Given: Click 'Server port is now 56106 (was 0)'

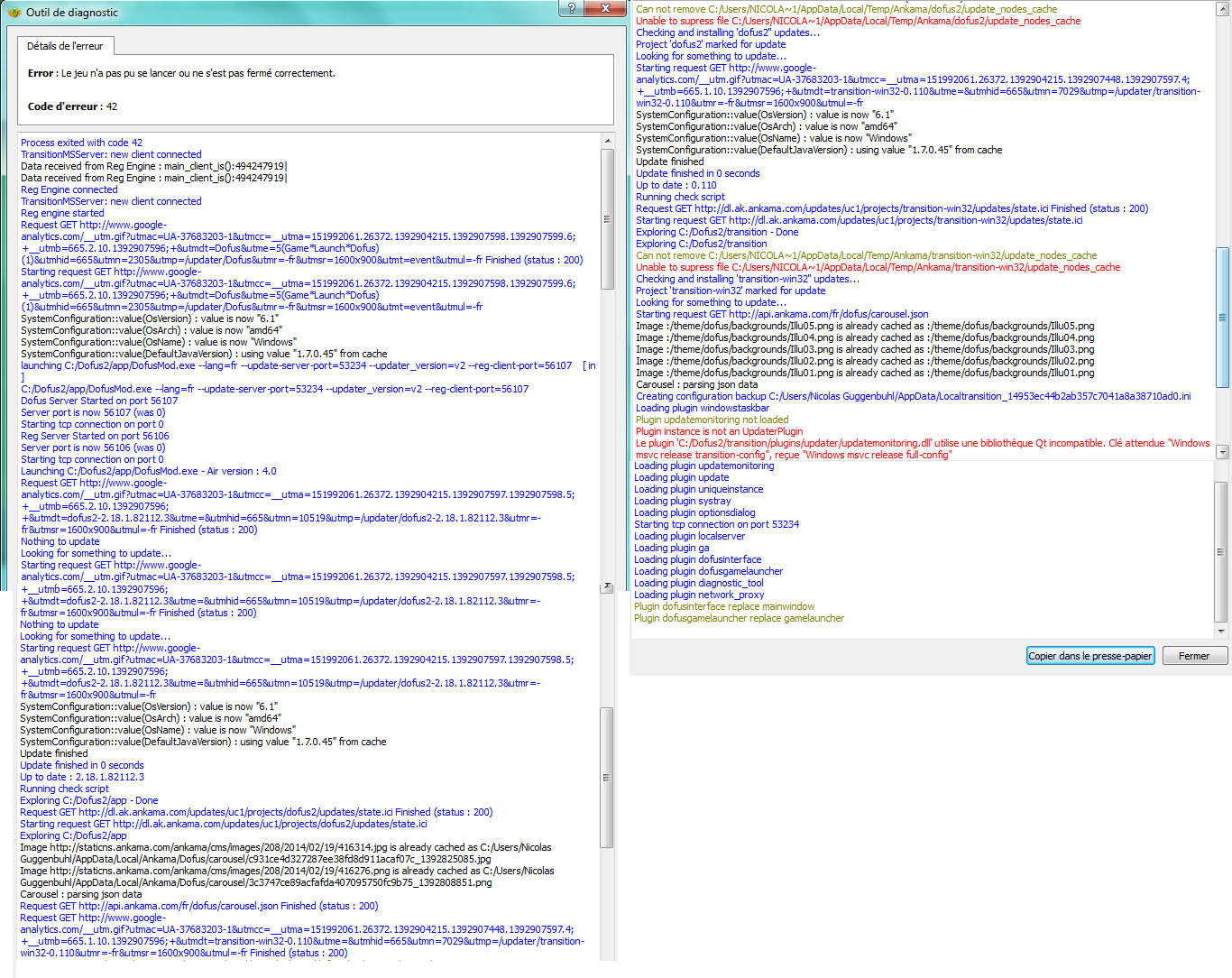Looking at the screenshot, I should 93,447.
